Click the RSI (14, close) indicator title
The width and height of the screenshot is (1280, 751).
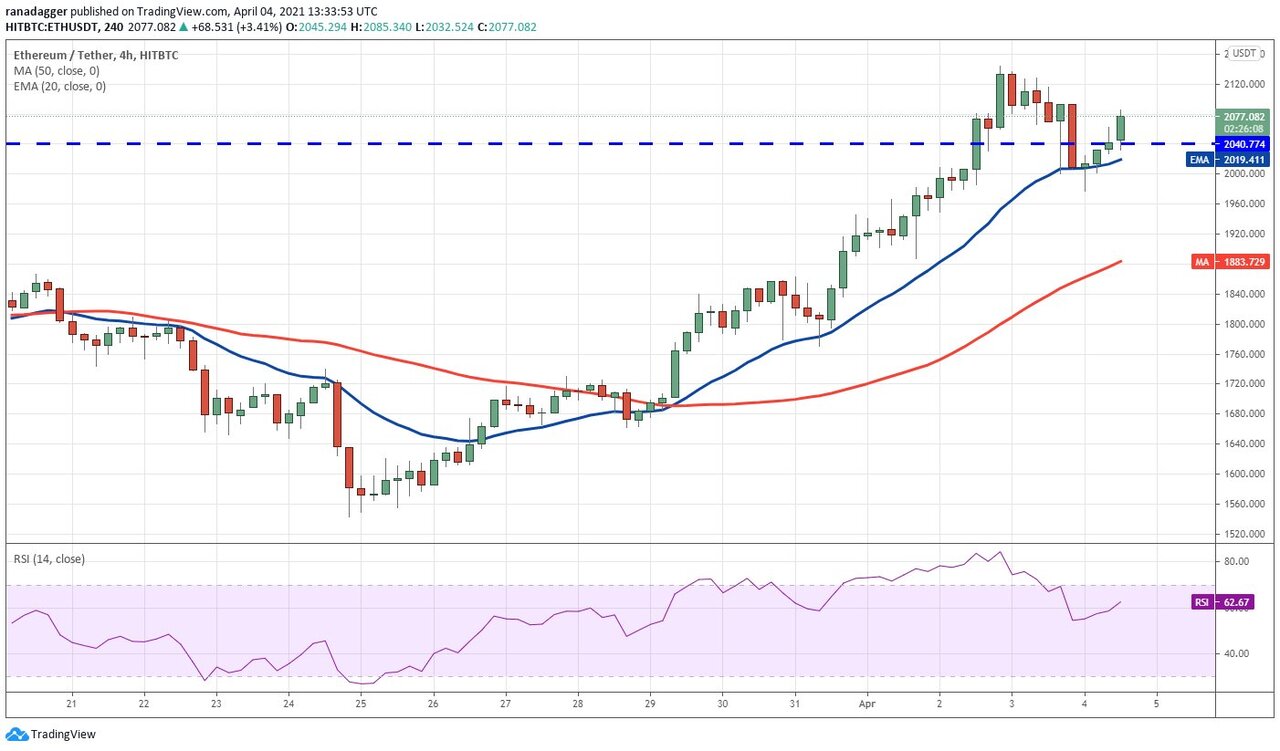(51, 559)
